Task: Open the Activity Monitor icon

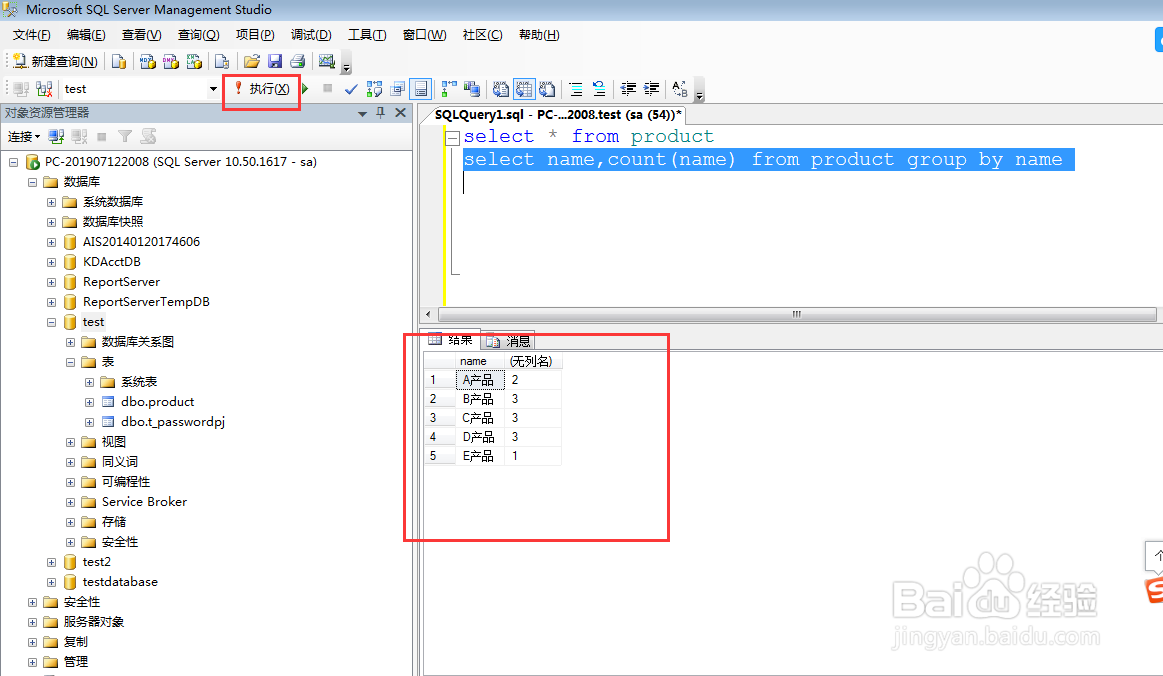Action: coord(326,62)
